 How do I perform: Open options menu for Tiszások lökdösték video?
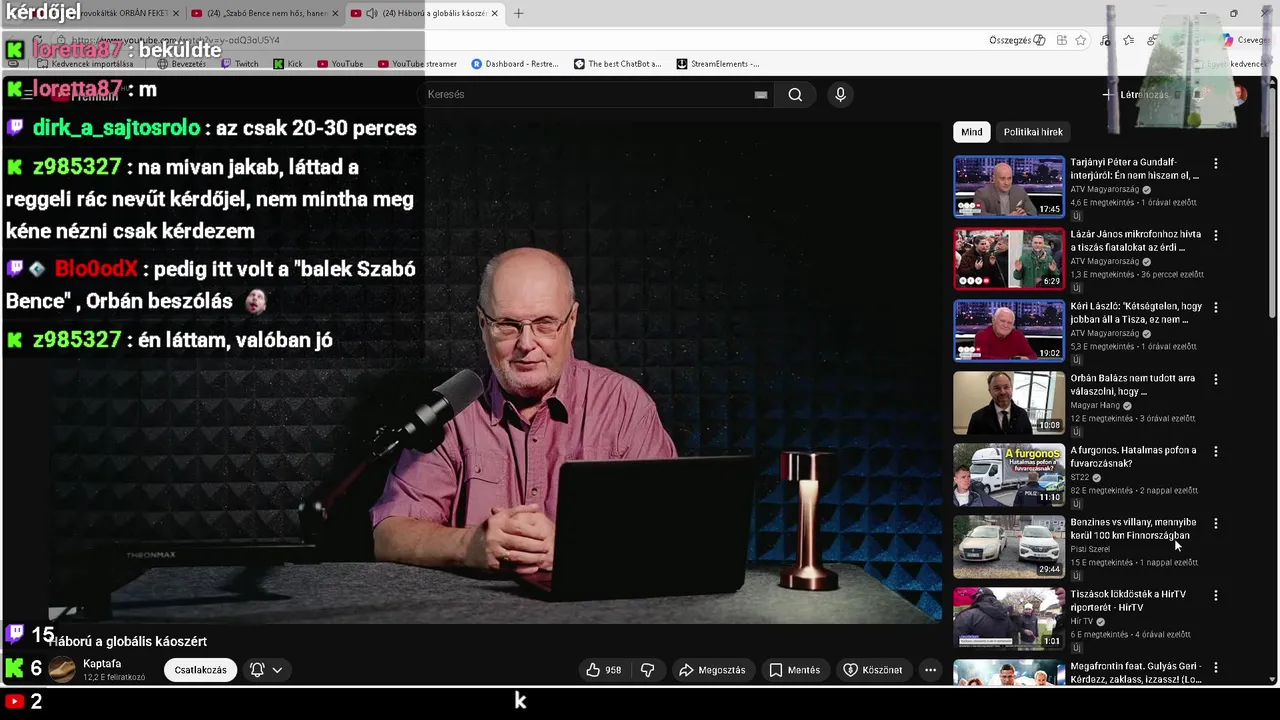tap(1216, 595)
